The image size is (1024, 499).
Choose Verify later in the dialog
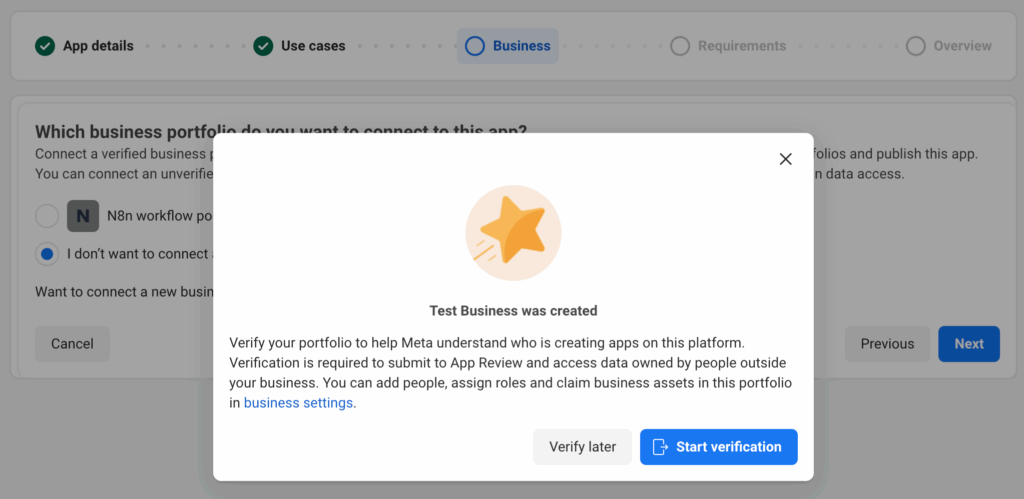(x=582, y=447)
